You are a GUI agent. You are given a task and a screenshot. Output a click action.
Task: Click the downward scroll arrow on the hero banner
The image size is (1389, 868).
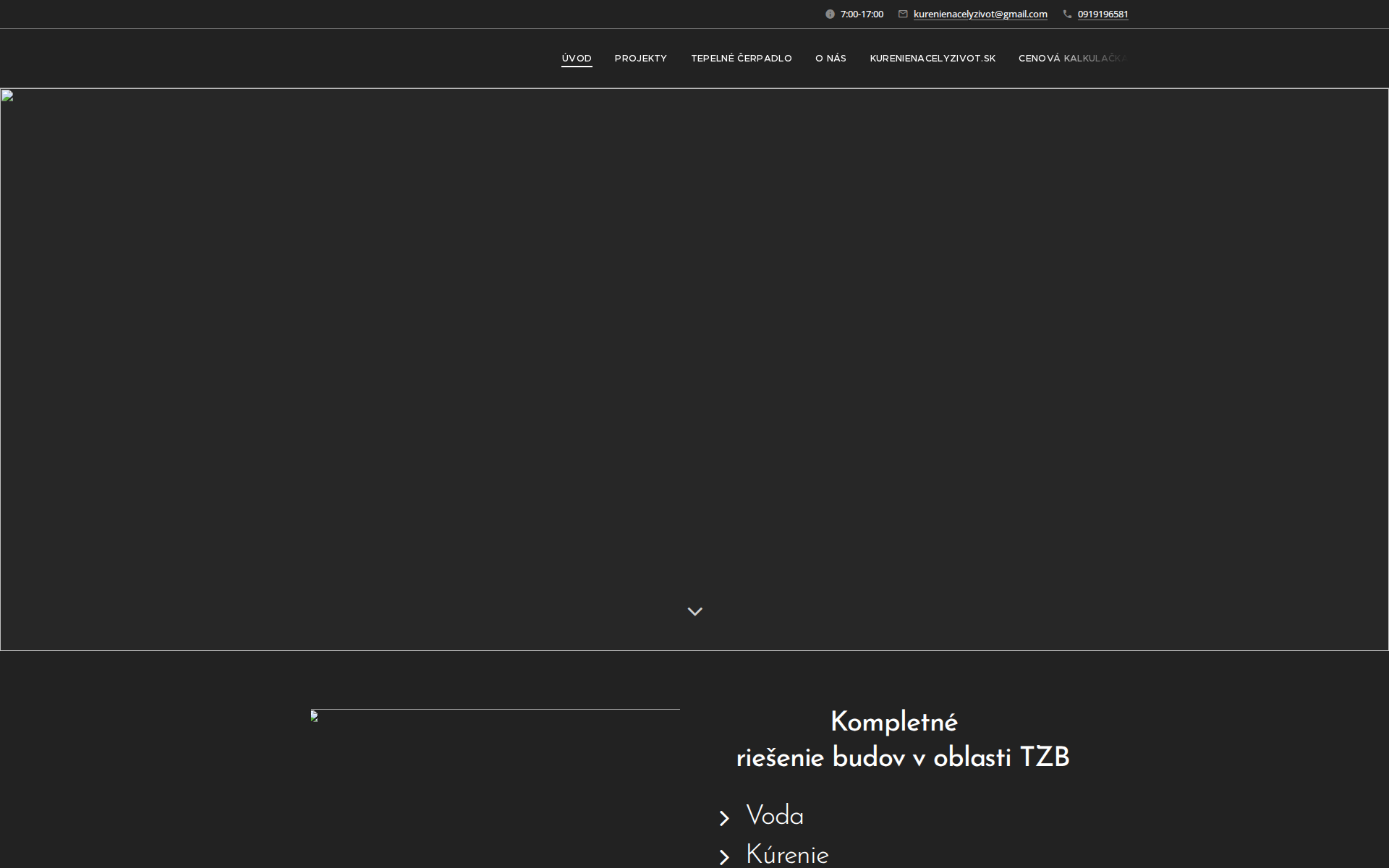694,611
